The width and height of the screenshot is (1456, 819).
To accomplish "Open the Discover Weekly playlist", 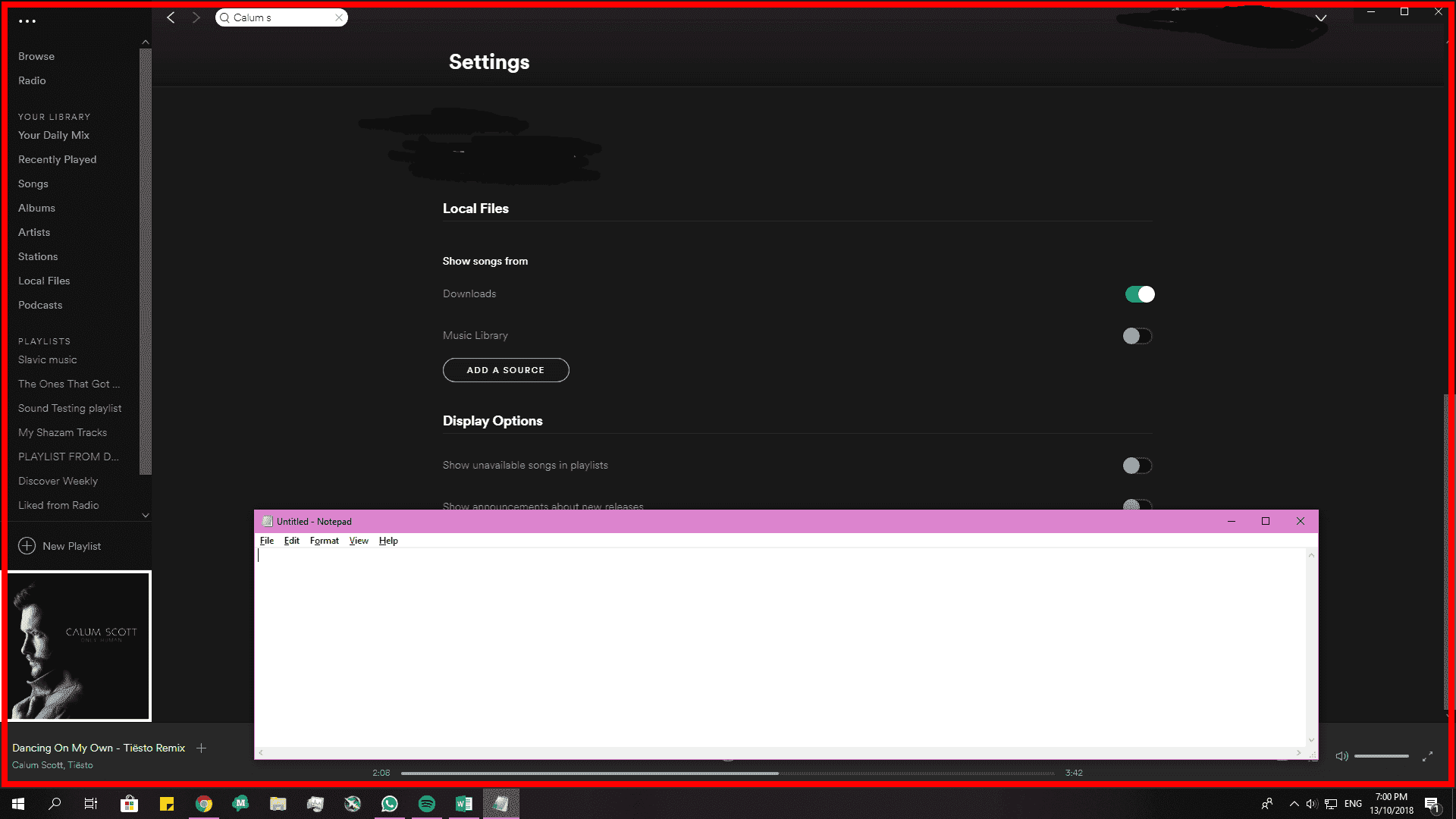I will [58, 481].
